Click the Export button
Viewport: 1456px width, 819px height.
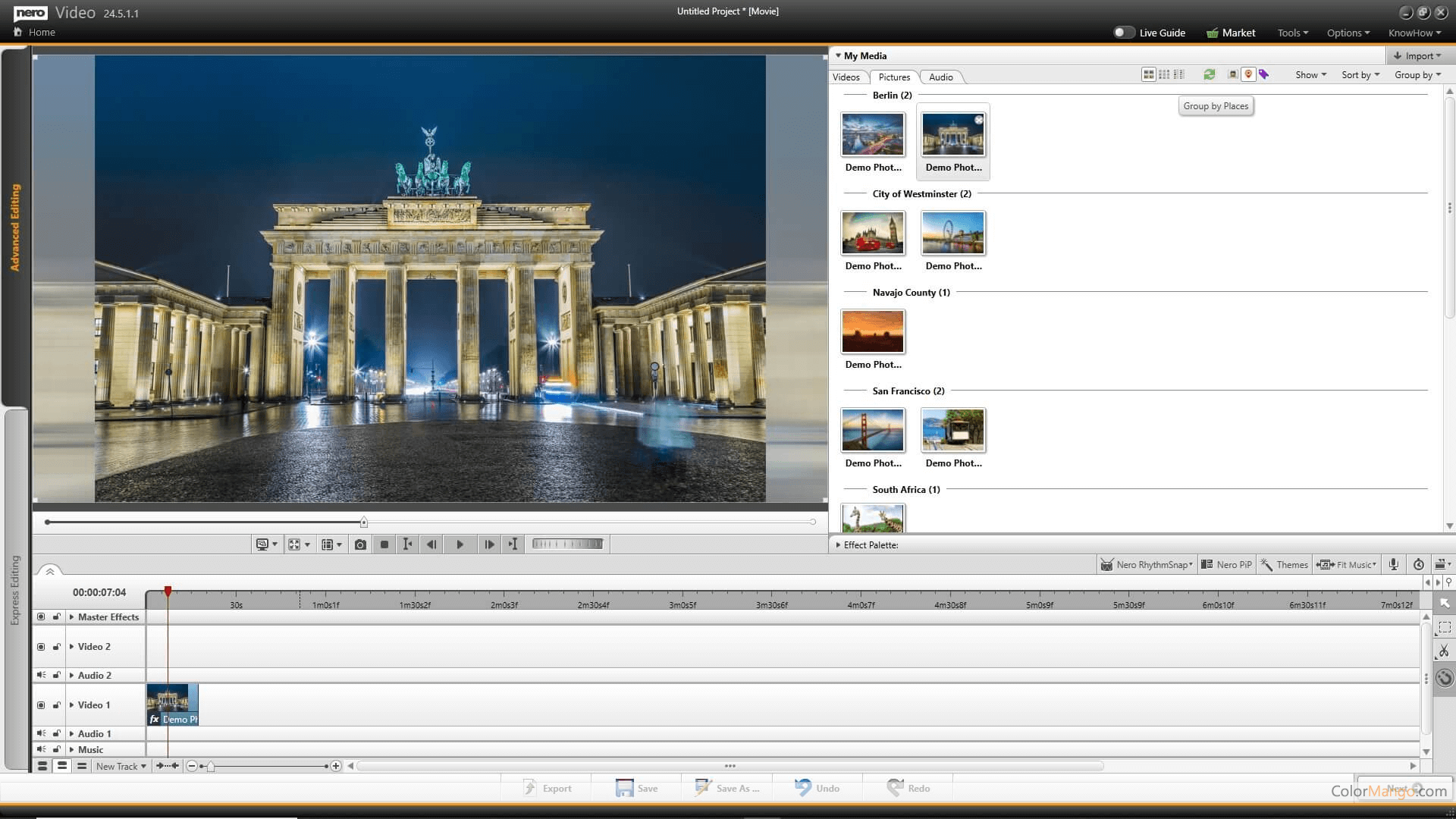tap(548, 788)
